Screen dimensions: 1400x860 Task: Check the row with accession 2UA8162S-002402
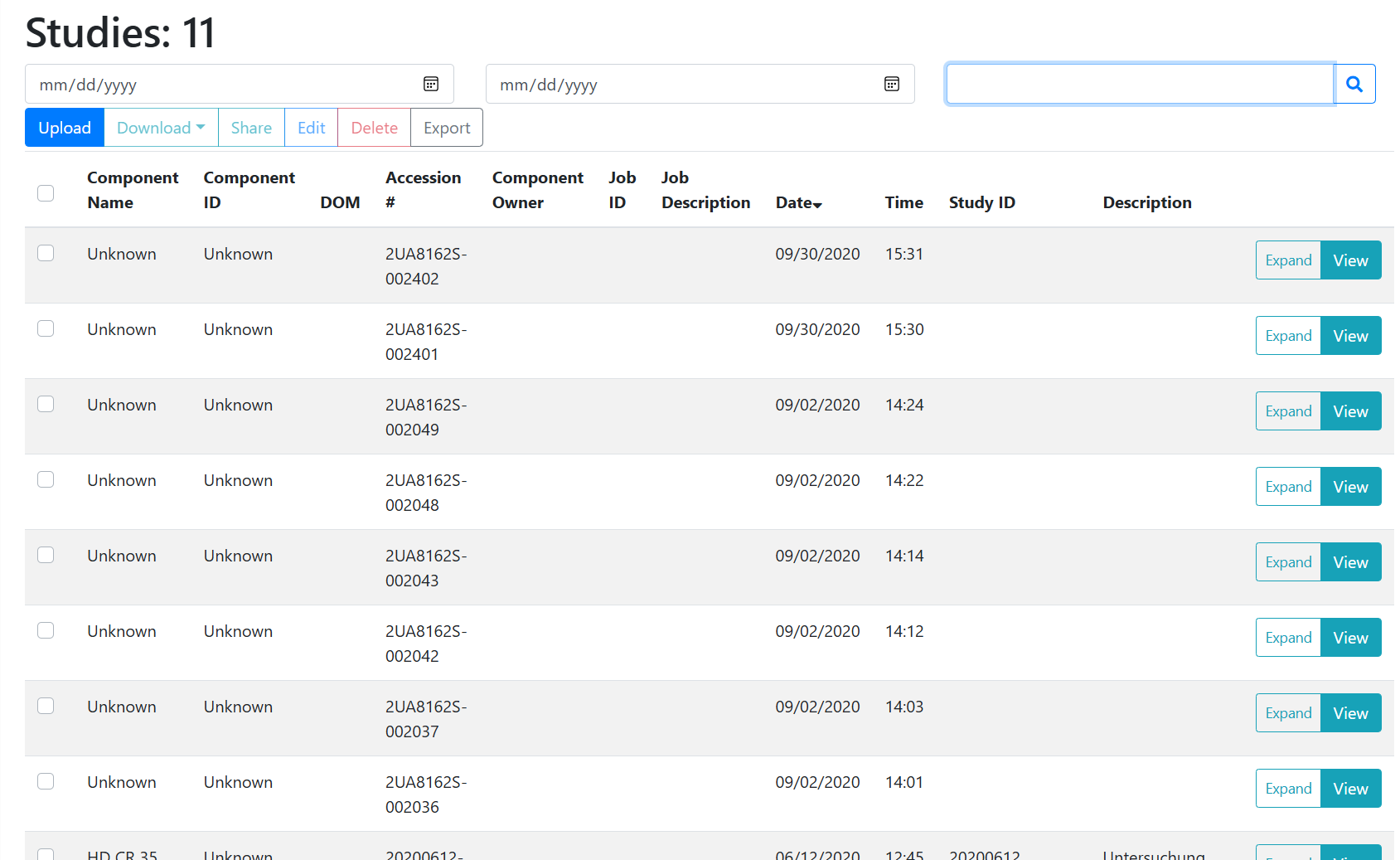[x=46, y=253]
